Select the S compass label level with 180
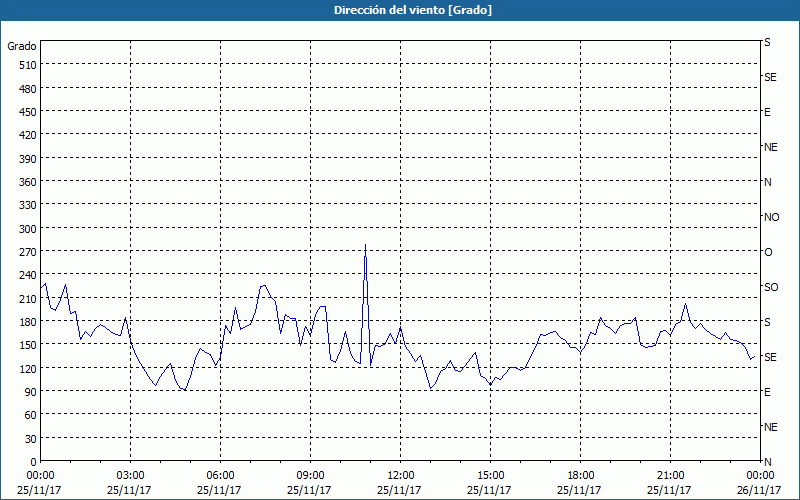This screenshot has height=500, width=800. pyautogui.click(x=767, y=322)
